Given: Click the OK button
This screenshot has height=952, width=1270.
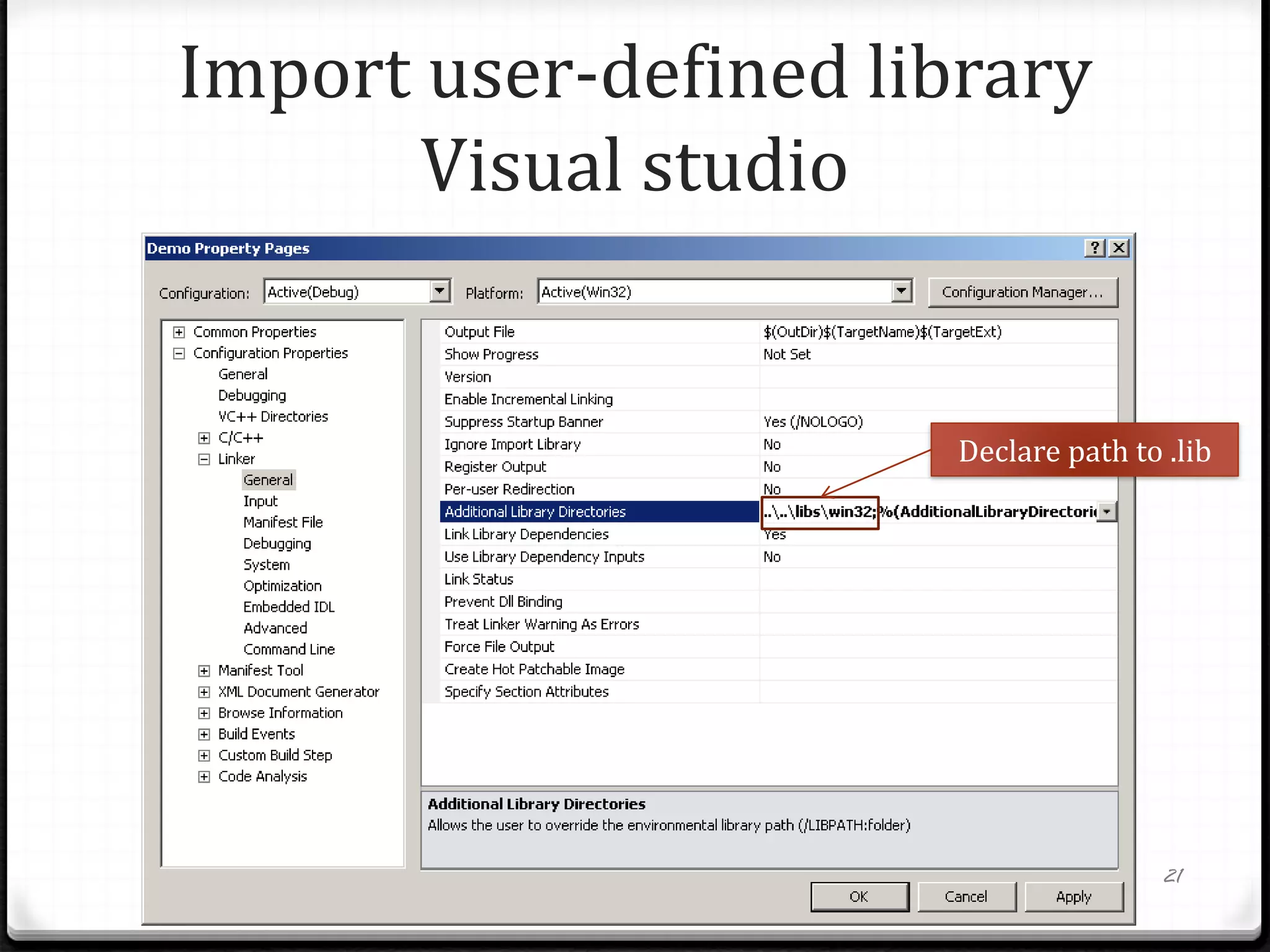Looking at the screenshot, I should tap(859, 897).
